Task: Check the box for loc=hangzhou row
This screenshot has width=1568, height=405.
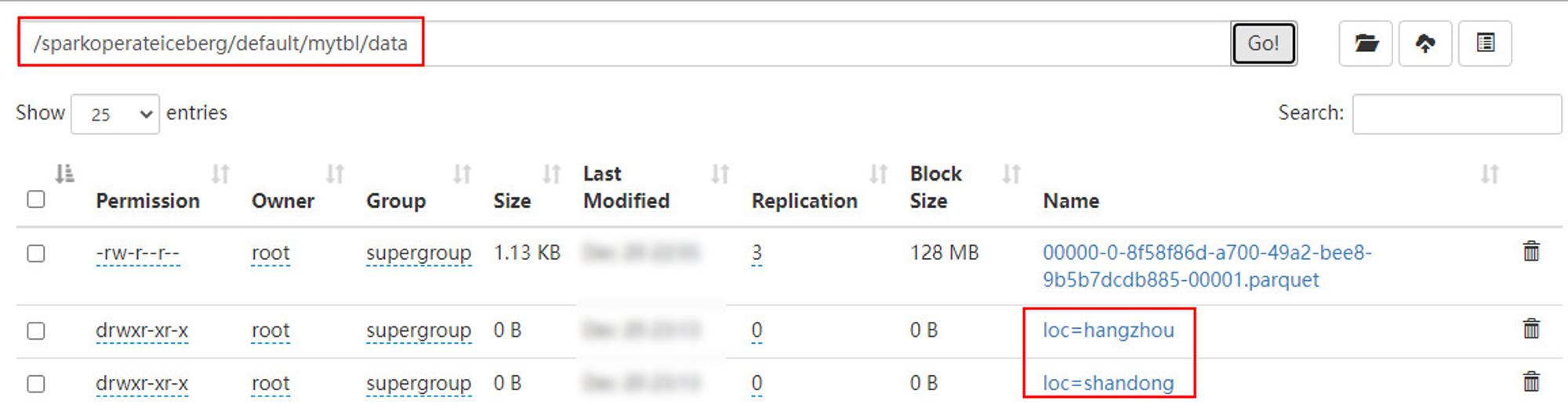Action: click(36, 331)
